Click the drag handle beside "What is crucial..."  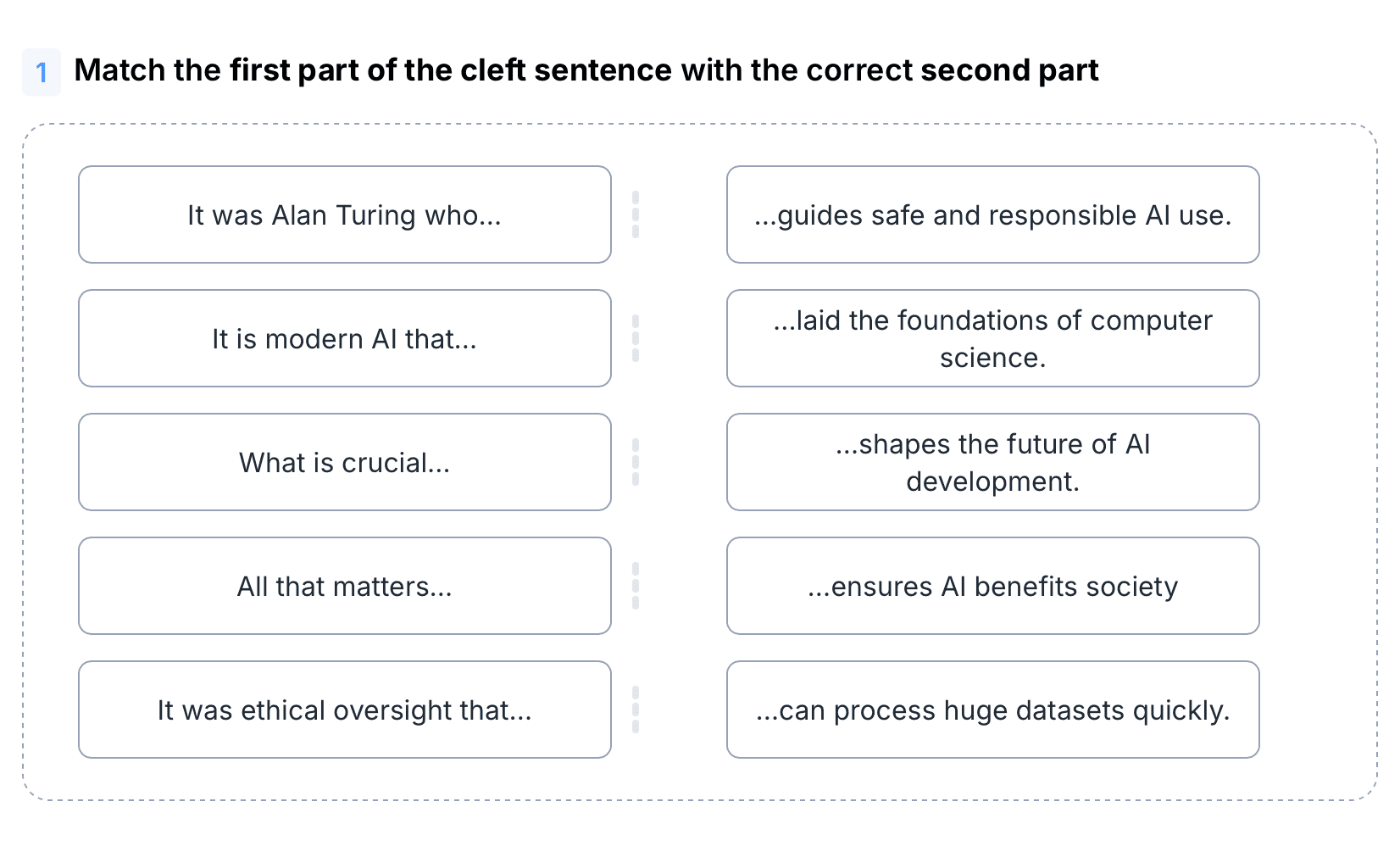636,462
